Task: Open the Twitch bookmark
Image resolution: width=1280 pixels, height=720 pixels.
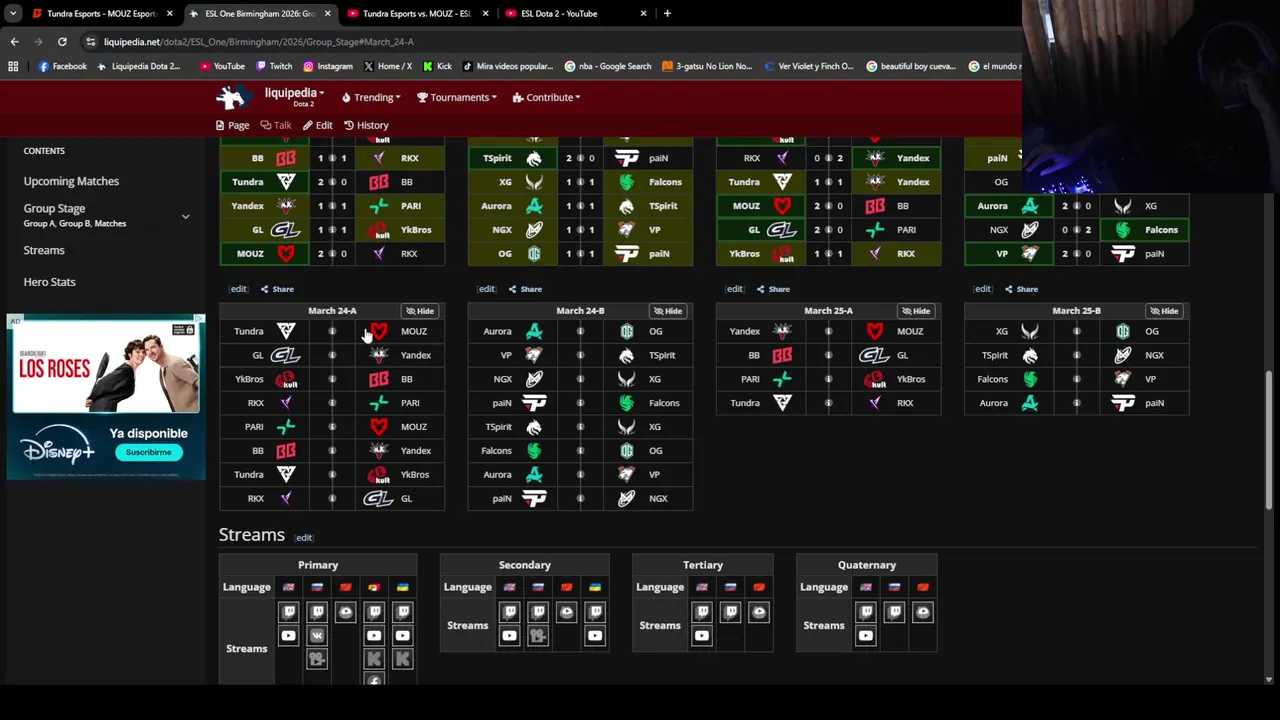Action: 274,66
